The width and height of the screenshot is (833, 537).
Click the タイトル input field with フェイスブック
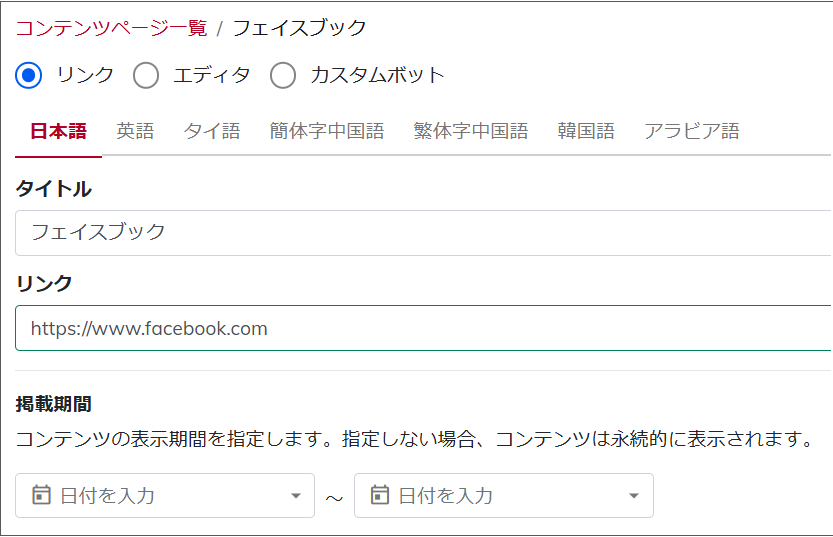423,233
